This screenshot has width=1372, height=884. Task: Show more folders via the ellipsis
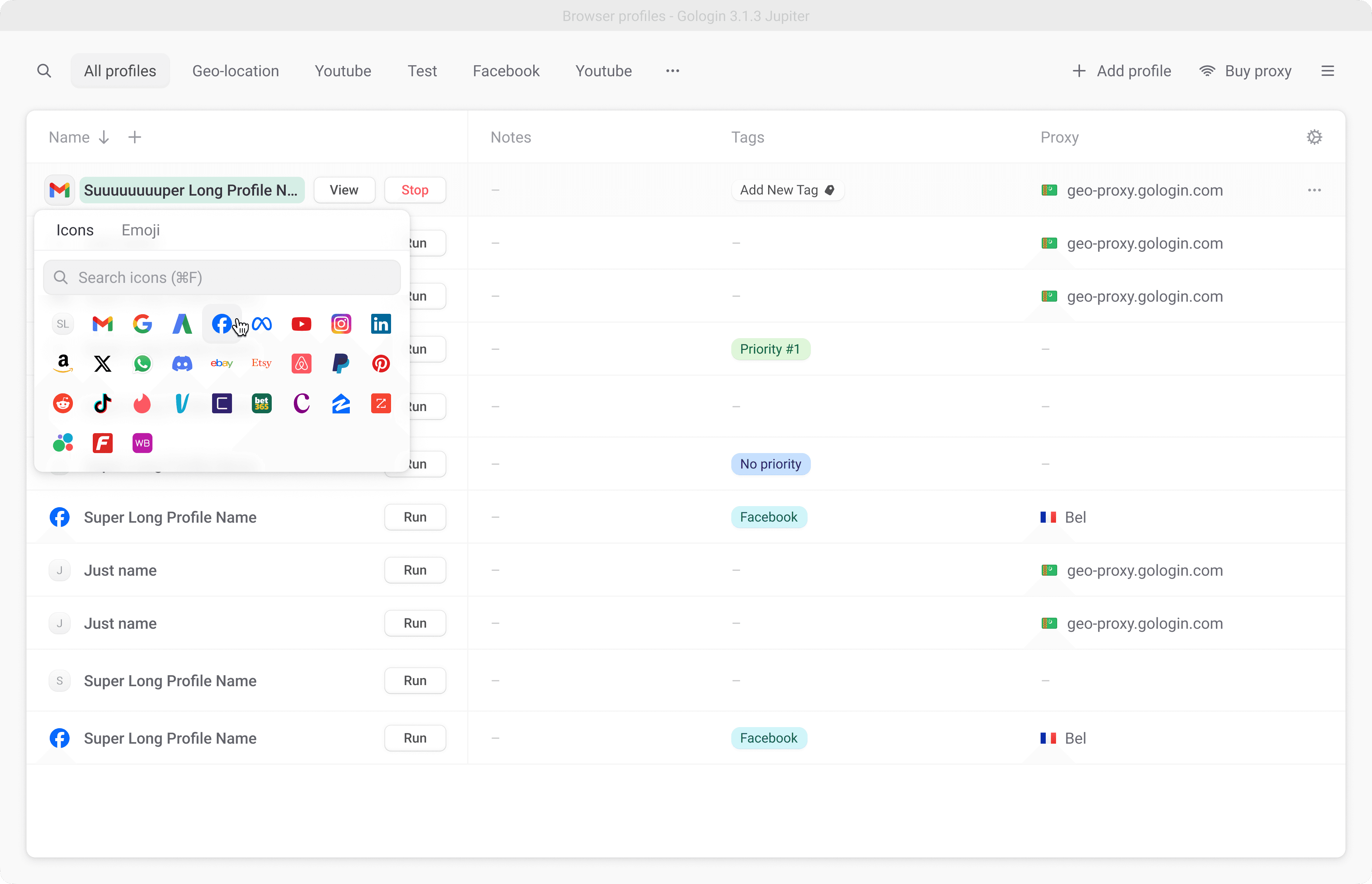[672, 71]
